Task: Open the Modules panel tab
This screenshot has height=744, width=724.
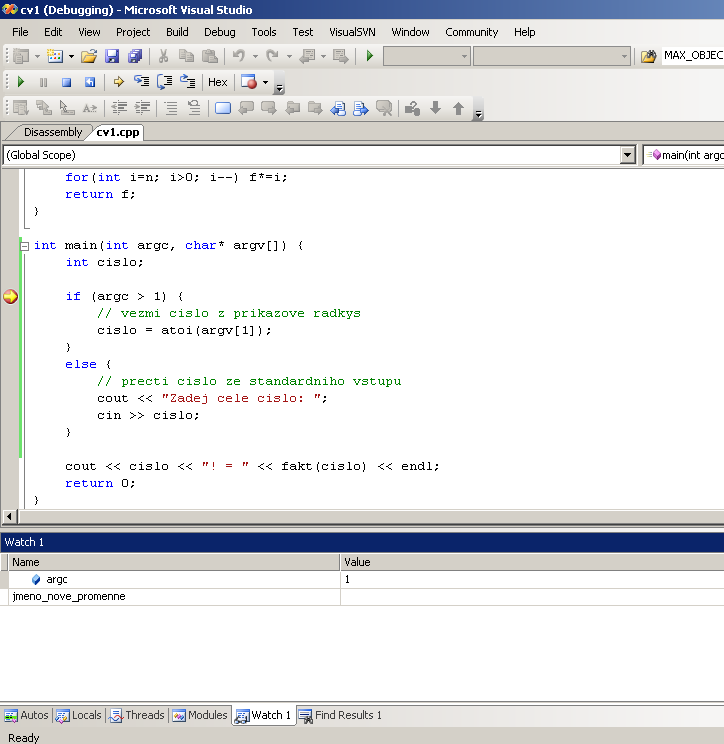Action: 200,715
